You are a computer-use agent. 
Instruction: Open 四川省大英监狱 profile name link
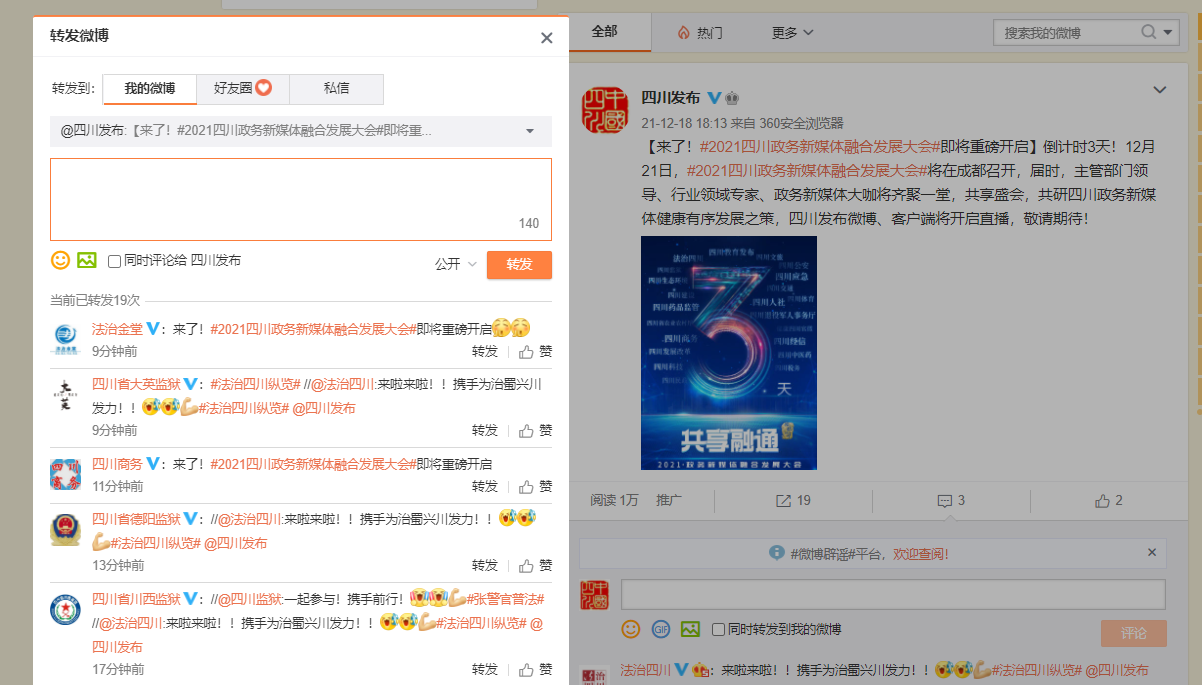pyautogui.click(x=136, y=383)
